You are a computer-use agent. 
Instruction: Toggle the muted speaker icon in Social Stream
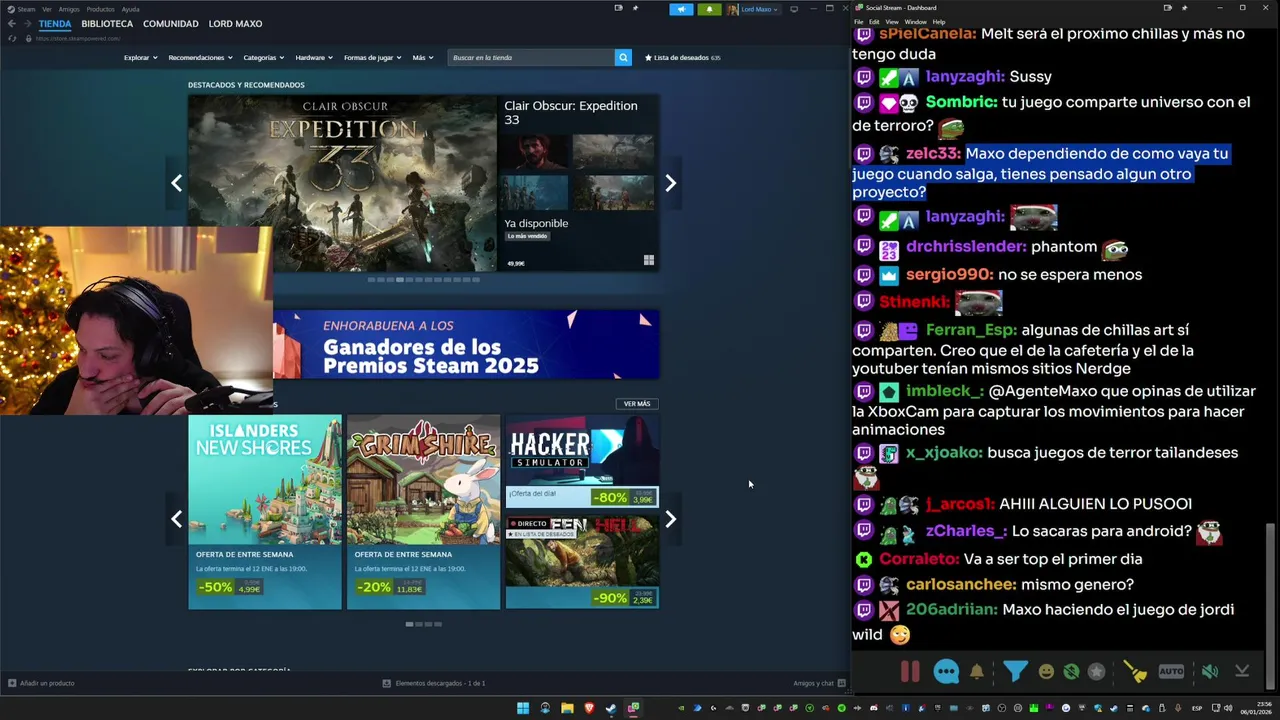tap(1210, 672)
